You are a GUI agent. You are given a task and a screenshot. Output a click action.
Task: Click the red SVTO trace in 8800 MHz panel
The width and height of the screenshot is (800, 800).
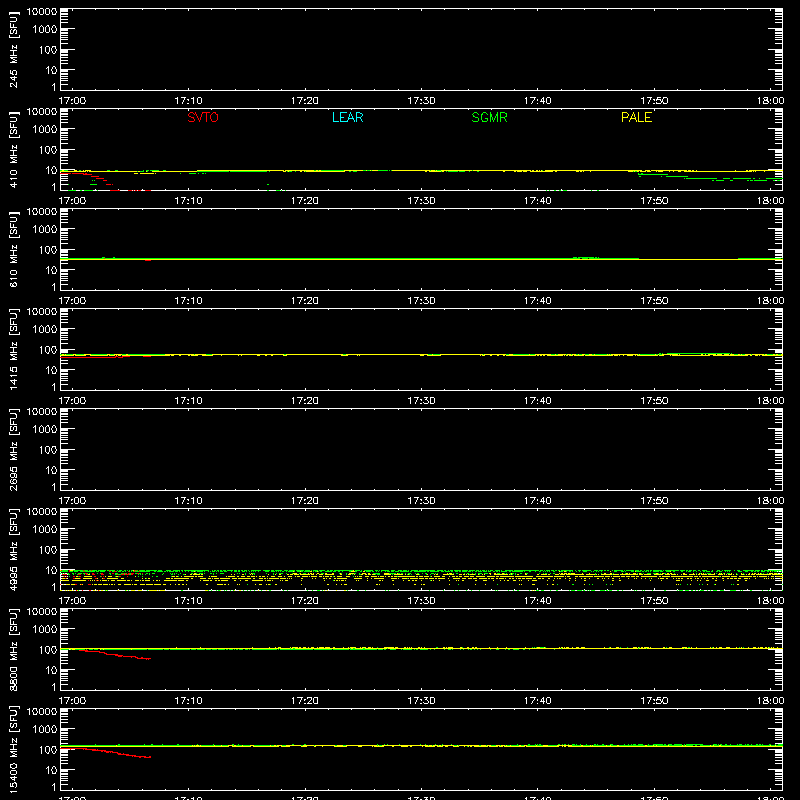pos(117,655)
